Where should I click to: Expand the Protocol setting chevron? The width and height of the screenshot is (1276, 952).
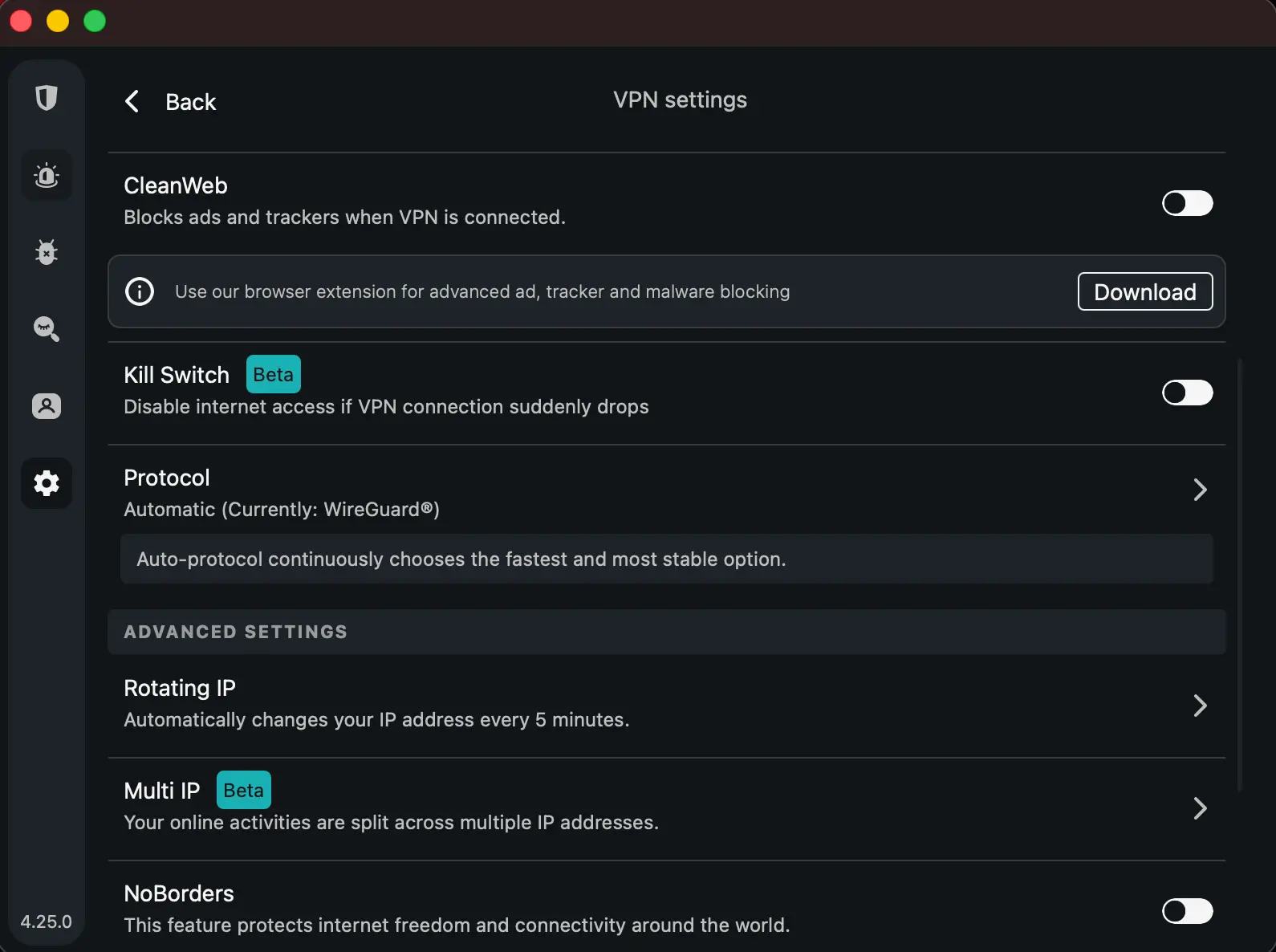coord(1200,490)
